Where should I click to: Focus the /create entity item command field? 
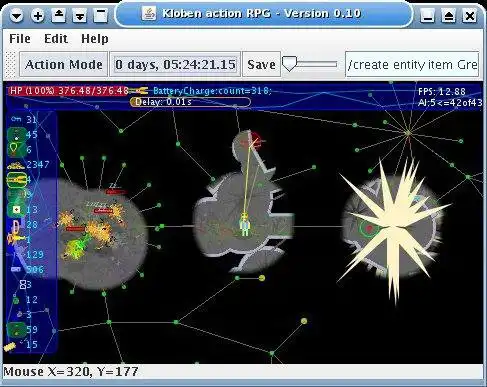(x=412, y=64)
